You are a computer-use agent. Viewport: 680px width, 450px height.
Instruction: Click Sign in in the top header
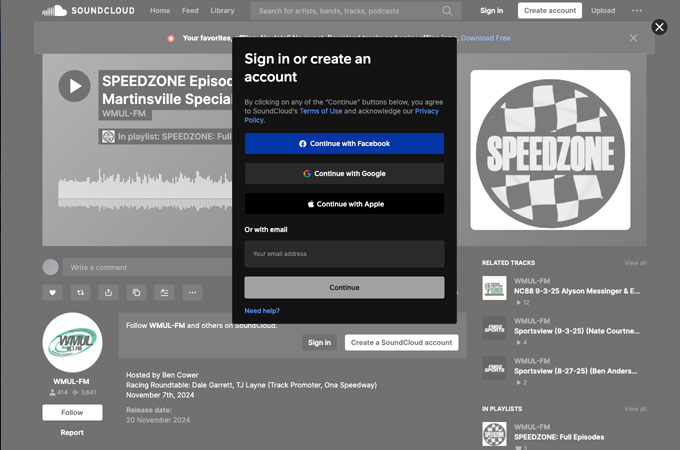pyautogui.click(x=491, y=10)
